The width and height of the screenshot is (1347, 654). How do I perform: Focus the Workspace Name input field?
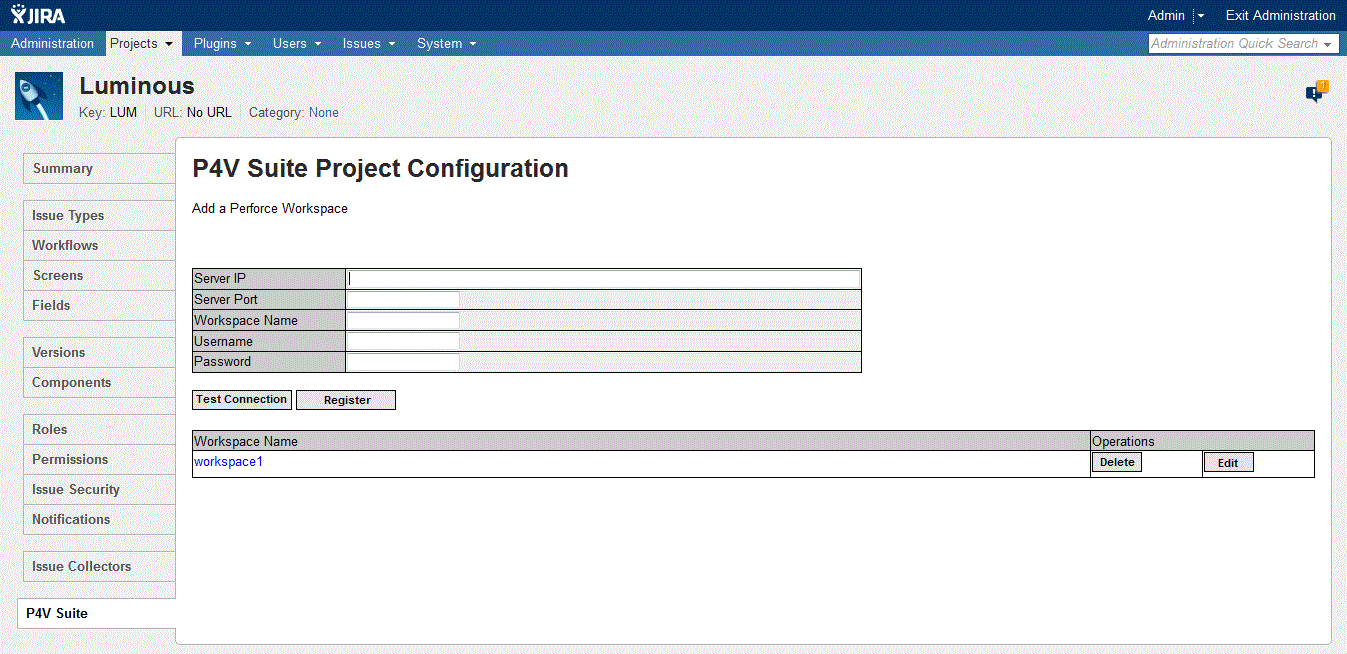pos(403,320)
